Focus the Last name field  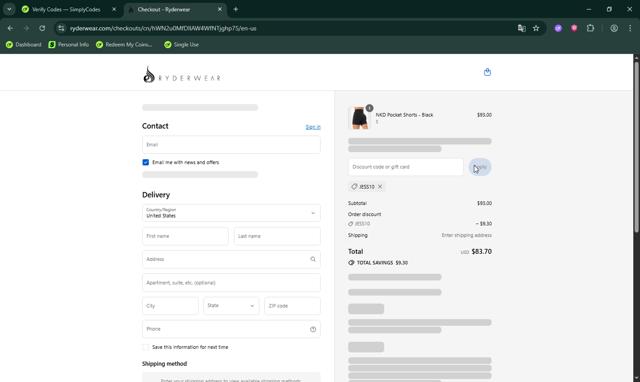(277, 236)
